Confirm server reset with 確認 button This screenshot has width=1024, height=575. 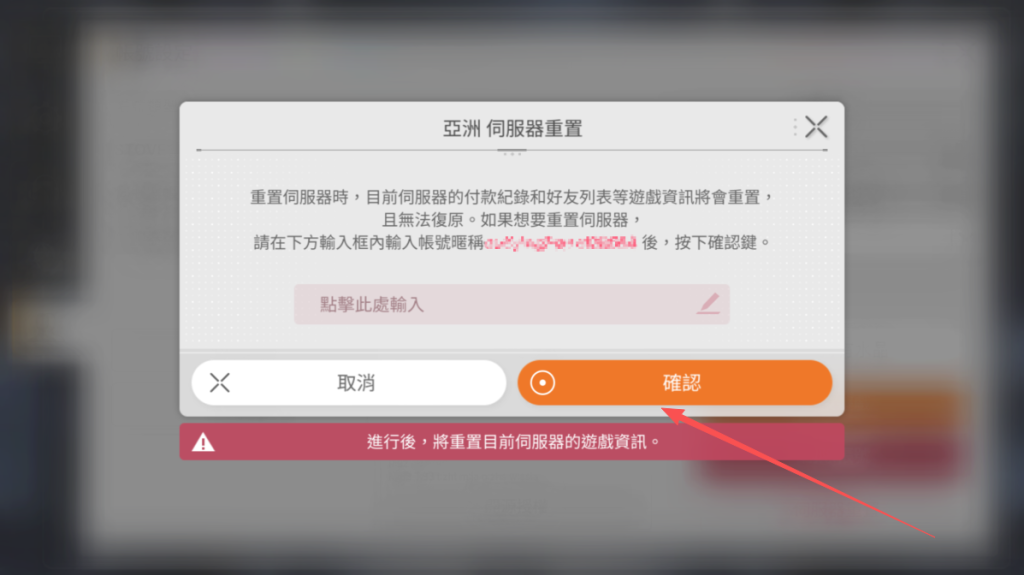pyautogui.click(x=675, y=383)
